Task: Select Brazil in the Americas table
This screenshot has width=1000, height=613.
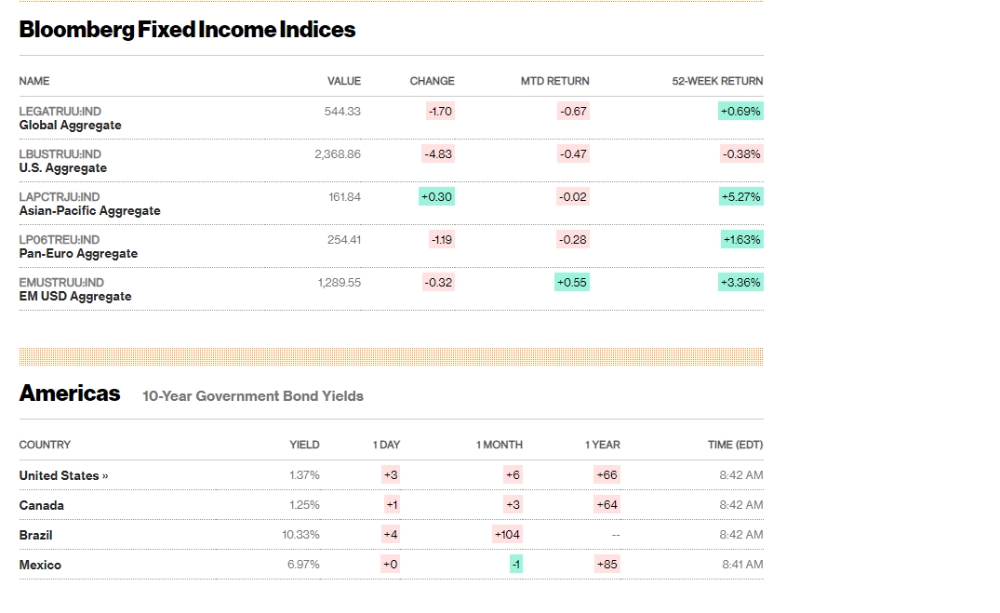Action: tap(36, 535)
